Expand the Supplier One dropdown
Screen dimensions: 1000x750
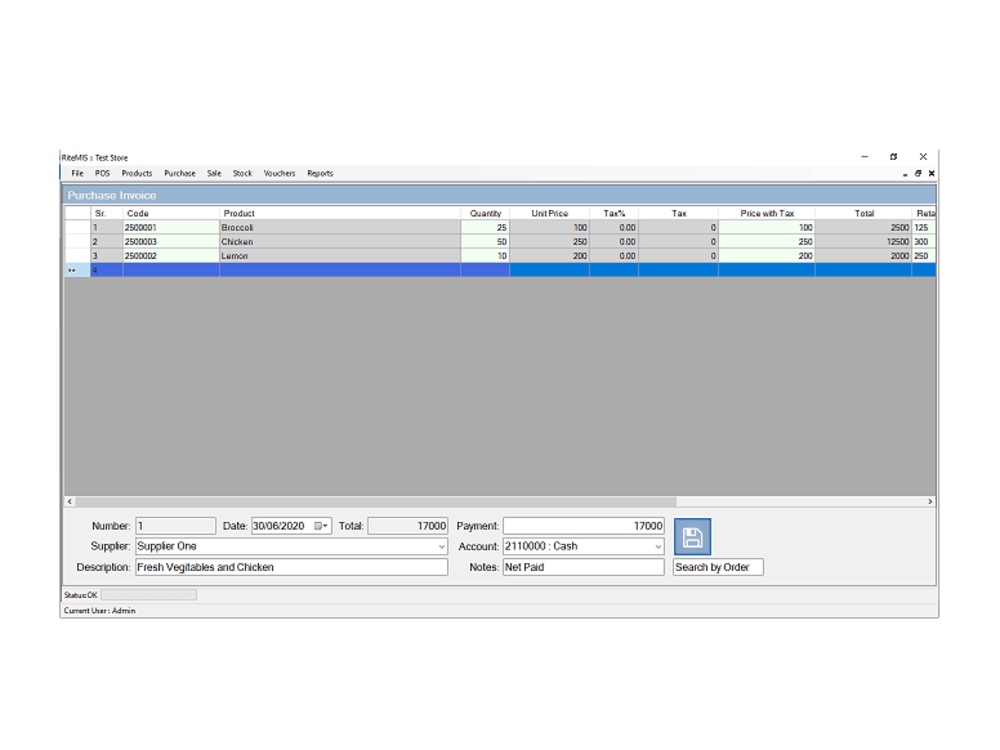click(x=443, y=546)
